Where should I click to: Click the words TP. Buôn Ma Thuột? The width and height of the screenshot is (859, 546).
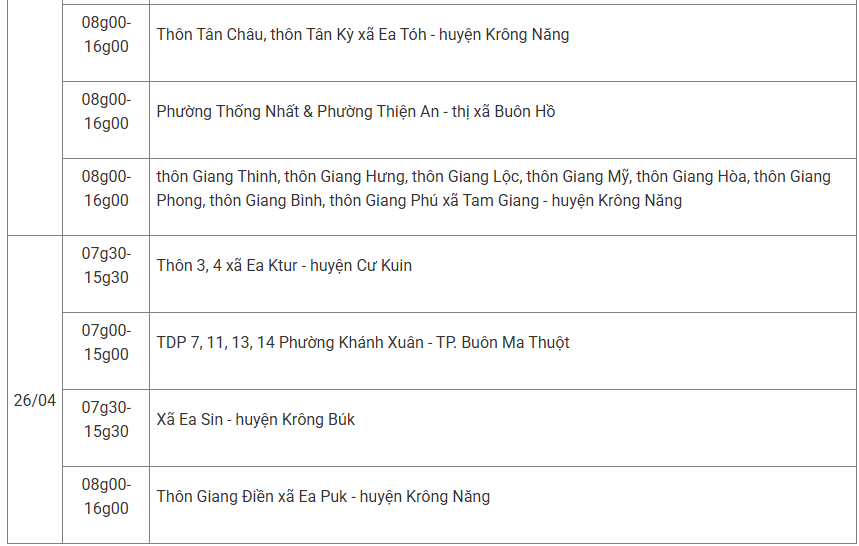[503, 343]
